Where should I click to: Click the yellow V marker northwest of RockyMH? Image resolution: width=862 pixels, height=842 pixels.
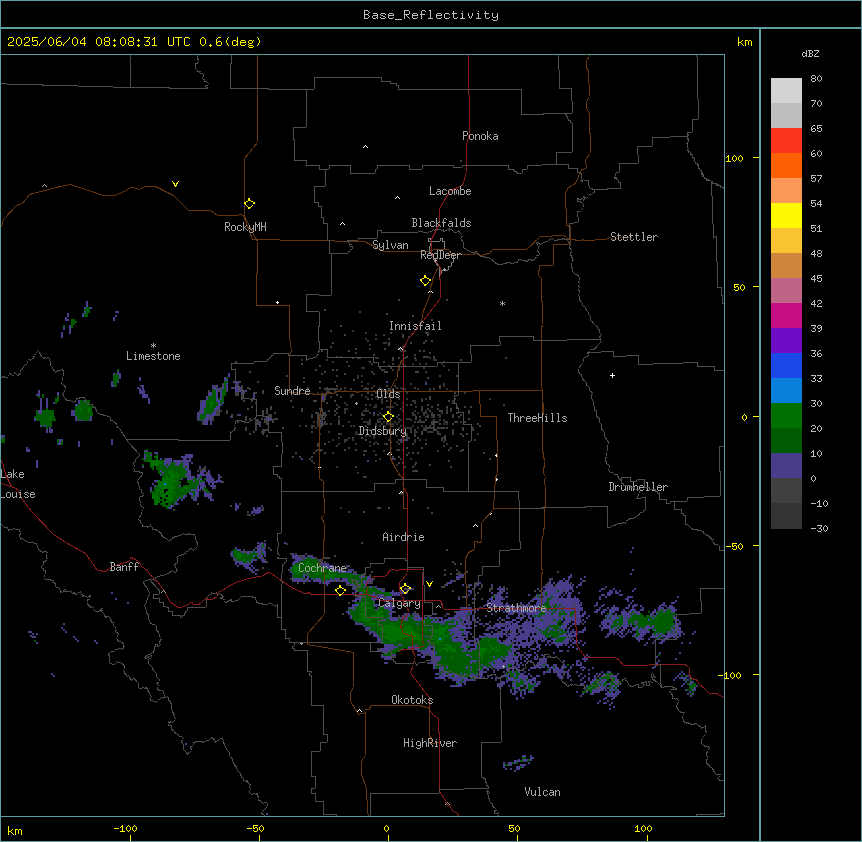click(175, 184)
